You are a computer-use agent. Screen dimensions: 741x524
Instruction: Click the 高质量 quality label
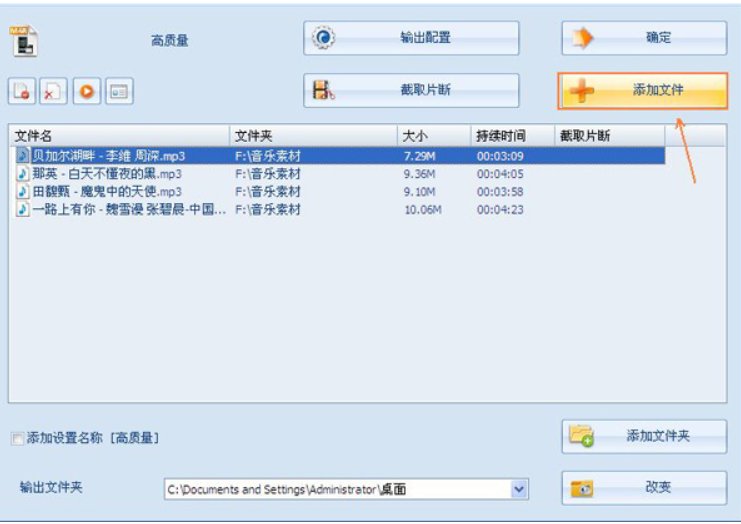(x=170, y=41)
